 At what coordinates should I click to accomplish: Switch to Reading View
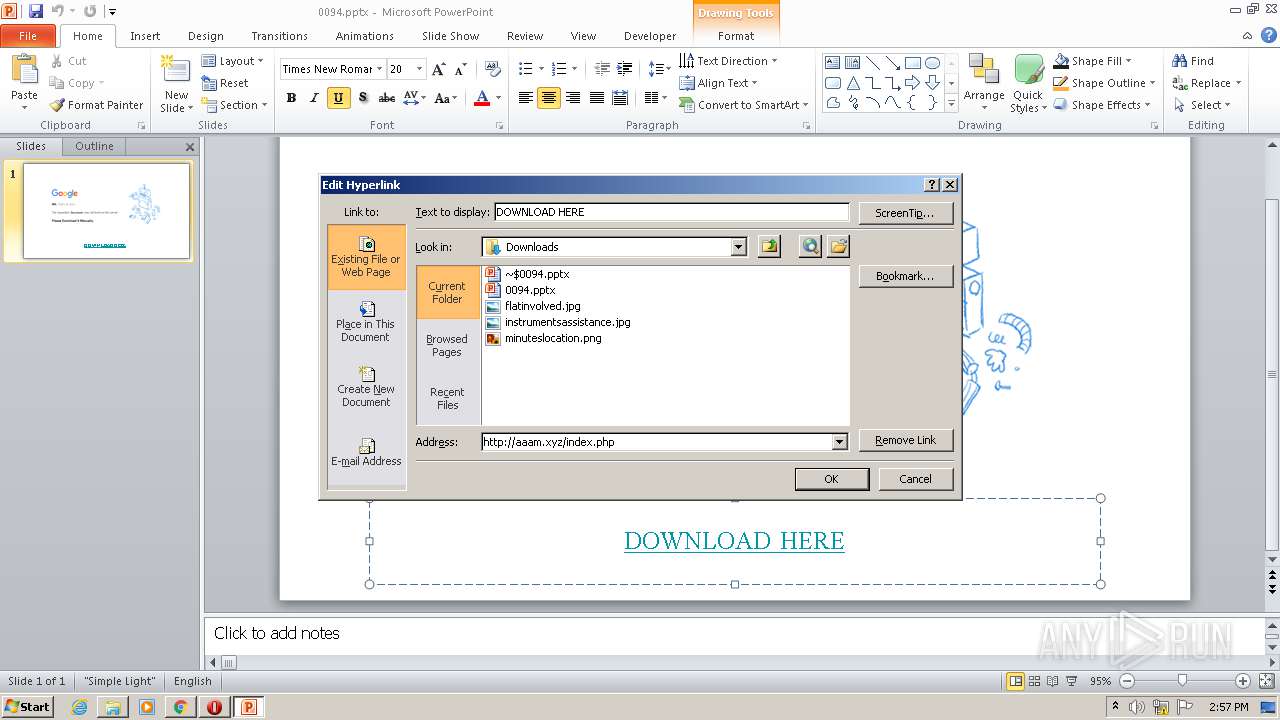[x=1054, y=681]
